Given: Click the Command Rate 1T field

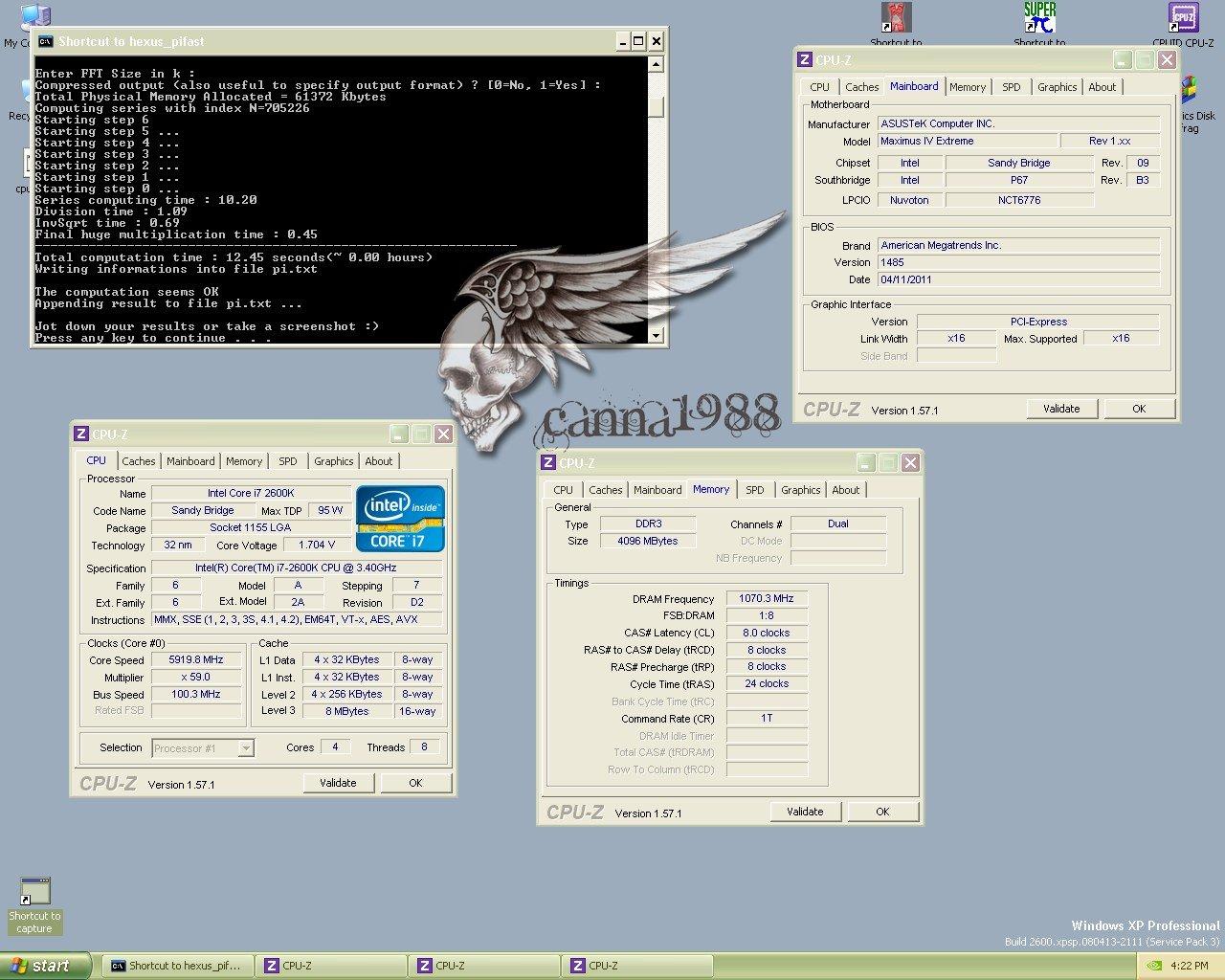Looking at the screenshot, I should click(x=767, y=719).
